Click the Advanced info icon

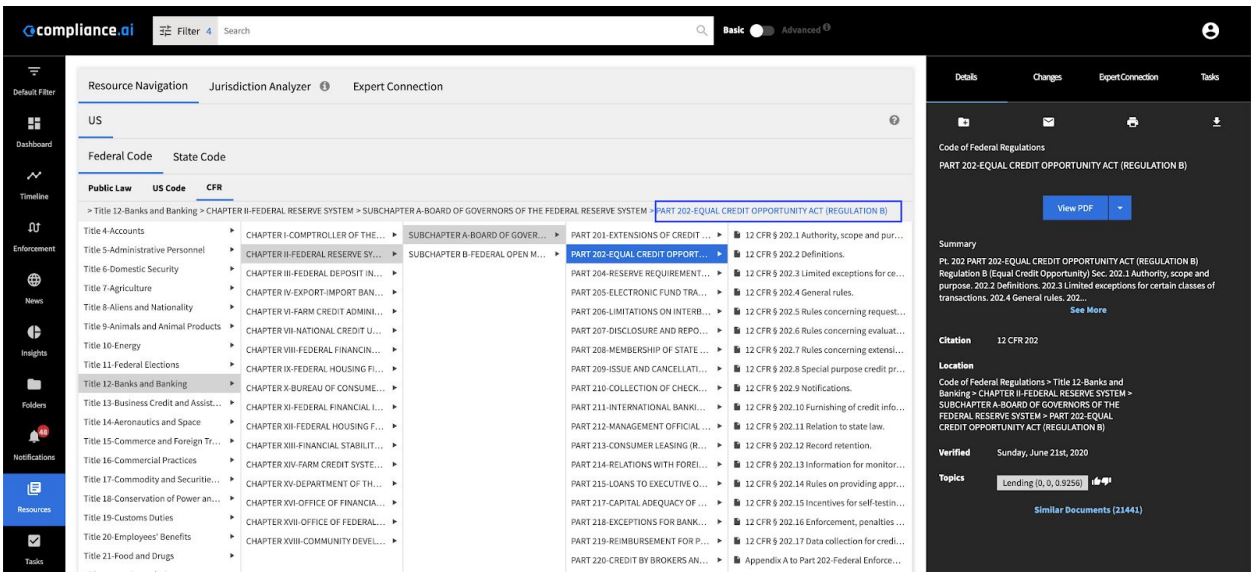coord(827,28)
